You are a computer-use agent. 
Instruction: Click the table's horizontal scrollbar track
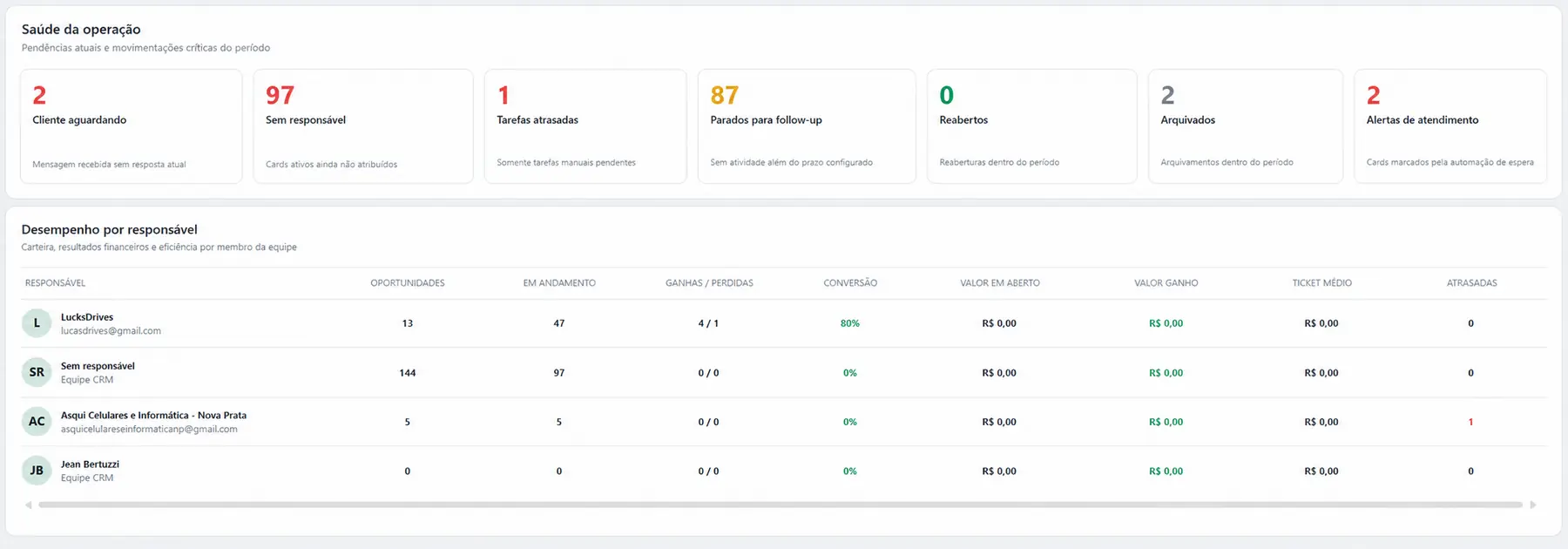pyautogui.click(x=781, y=505)
